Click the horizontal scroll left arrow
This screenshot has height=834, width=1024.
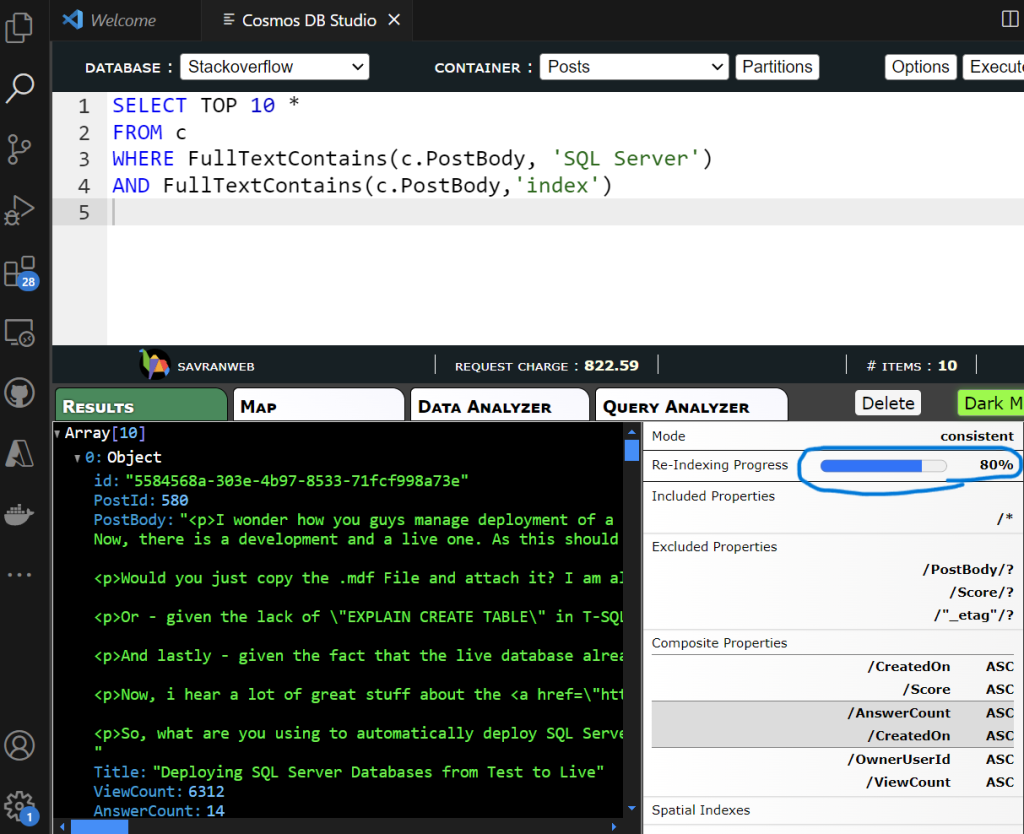pyautogui.click(x=62, y=827)
